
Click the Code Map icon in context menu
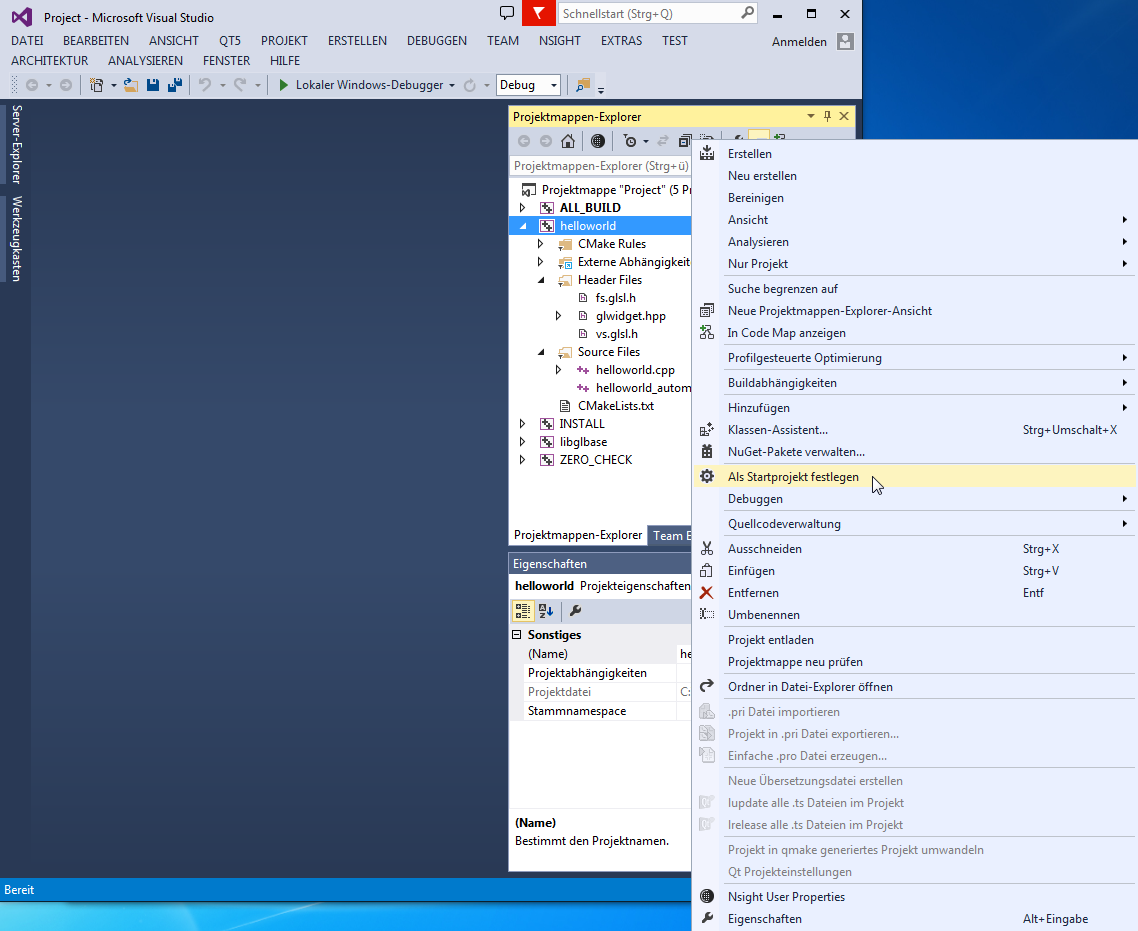click(707, 332)
